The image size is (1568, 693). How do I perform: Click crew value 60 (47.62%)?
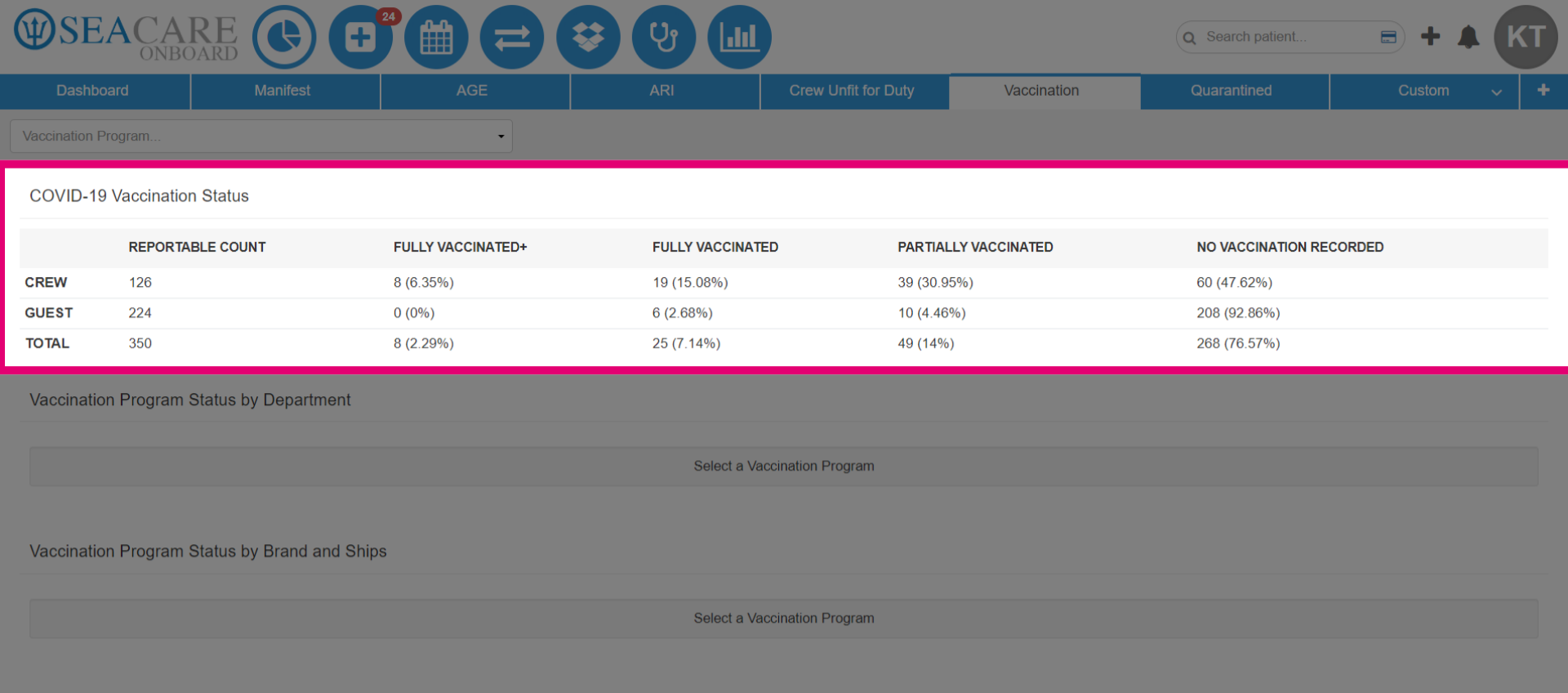tap(1235, 283)
